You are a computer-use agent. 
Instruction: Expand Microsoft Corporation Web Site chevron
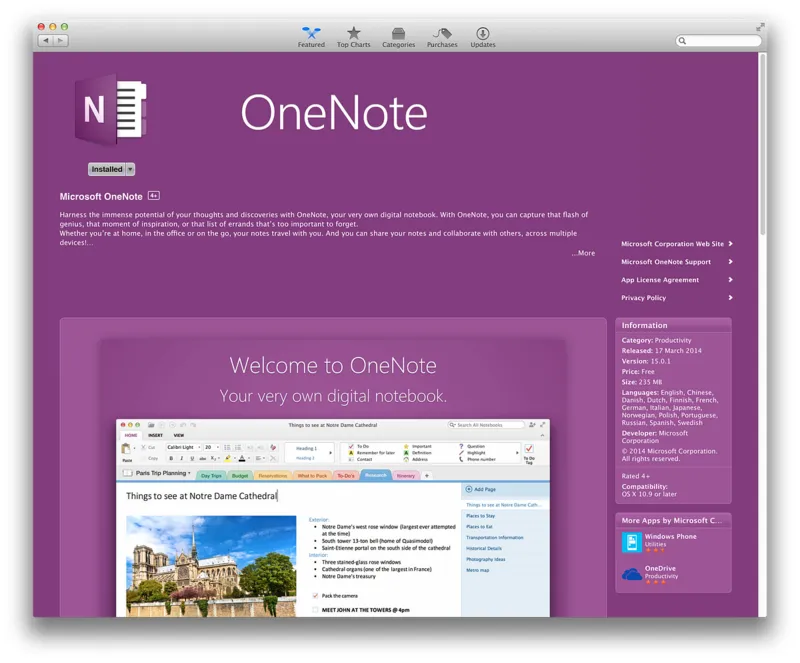[729, 243]
